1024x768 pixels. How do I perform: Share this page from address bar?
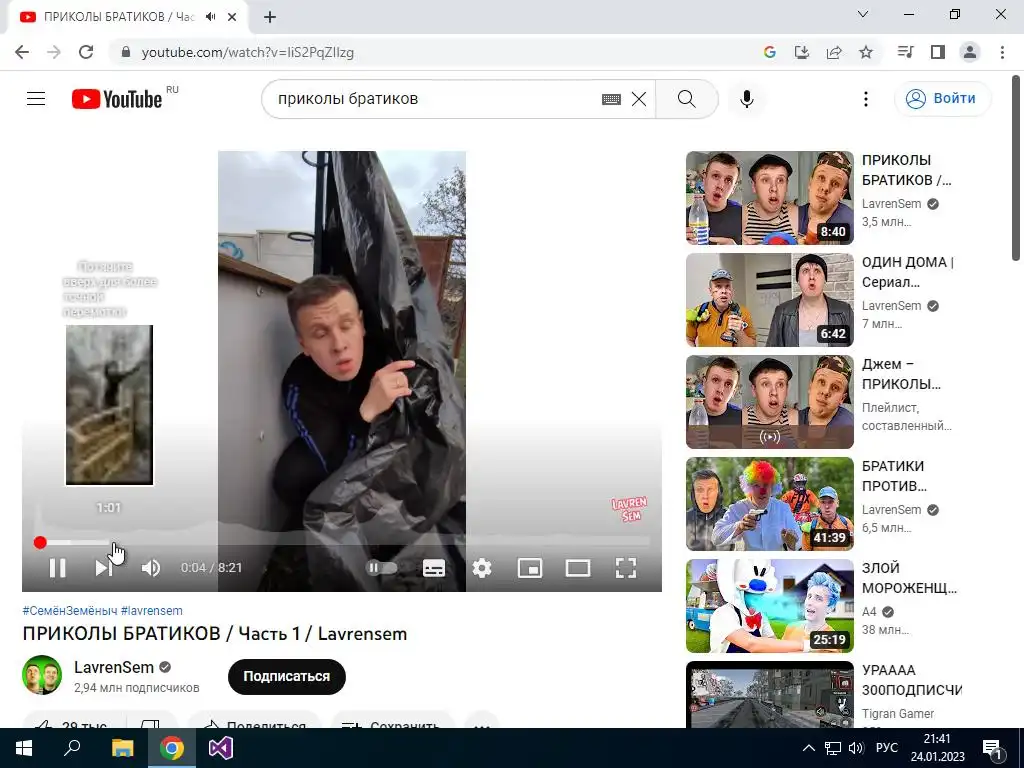pyautogui.click(x=834, y=52)
